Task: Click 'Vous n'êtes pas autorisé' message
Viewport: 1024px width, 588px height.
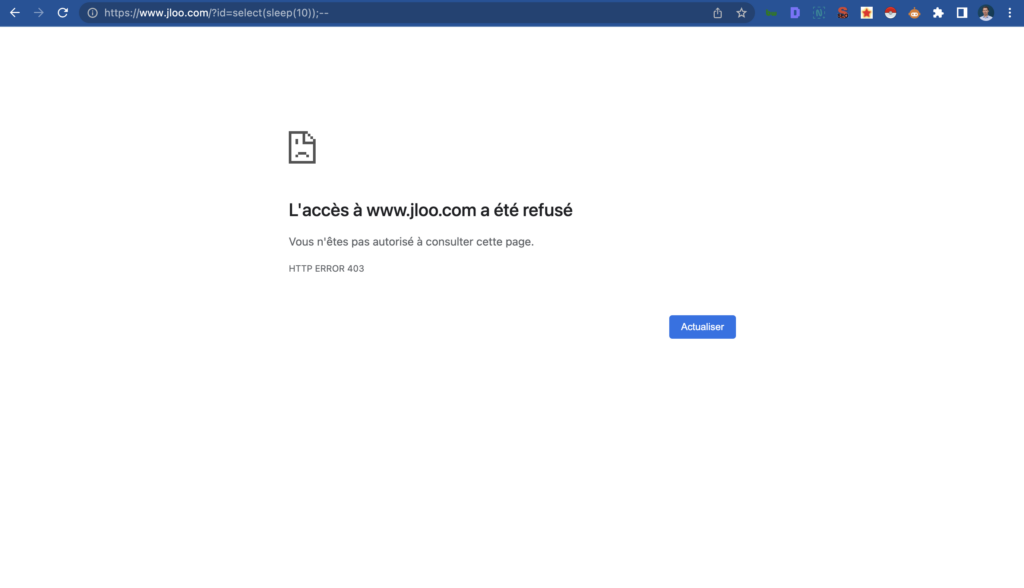Action: coord(411,242)
